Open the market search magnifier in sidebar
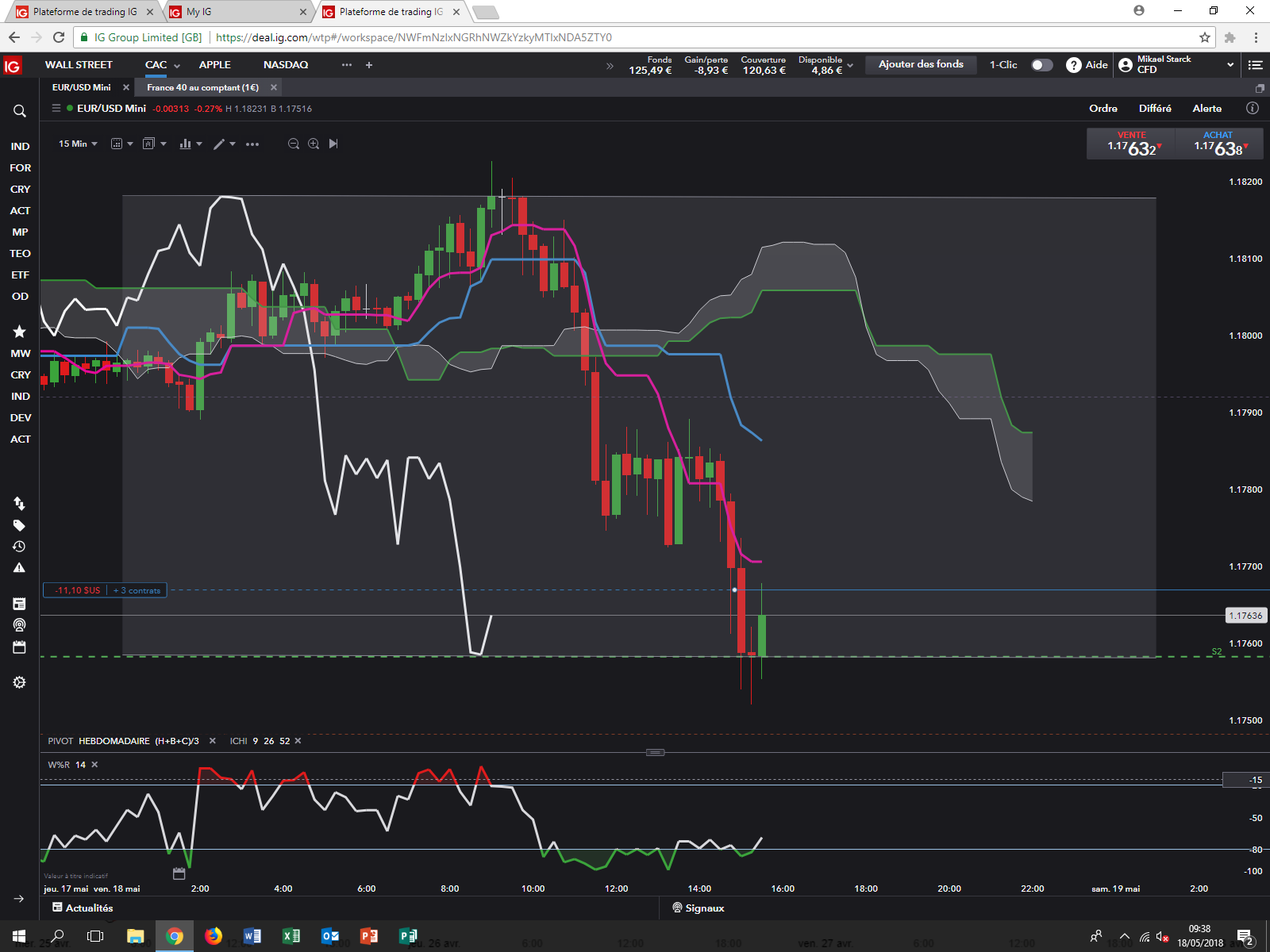Viewport: 1270px width, 952px height. pyautogui.click(x=20, y=111)
